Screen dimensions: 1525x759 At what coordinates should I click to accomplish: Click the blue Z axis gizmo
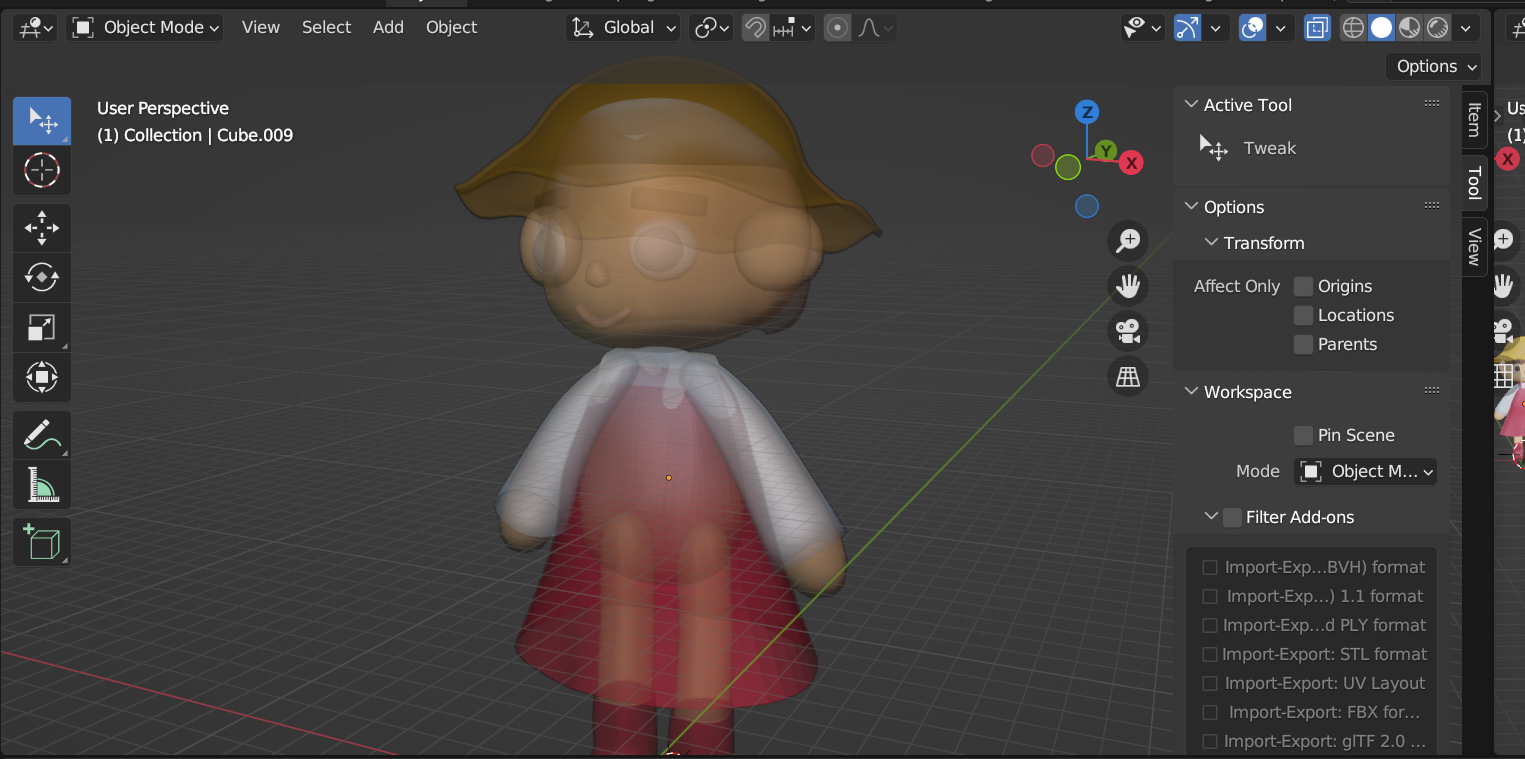(1087, 112)
